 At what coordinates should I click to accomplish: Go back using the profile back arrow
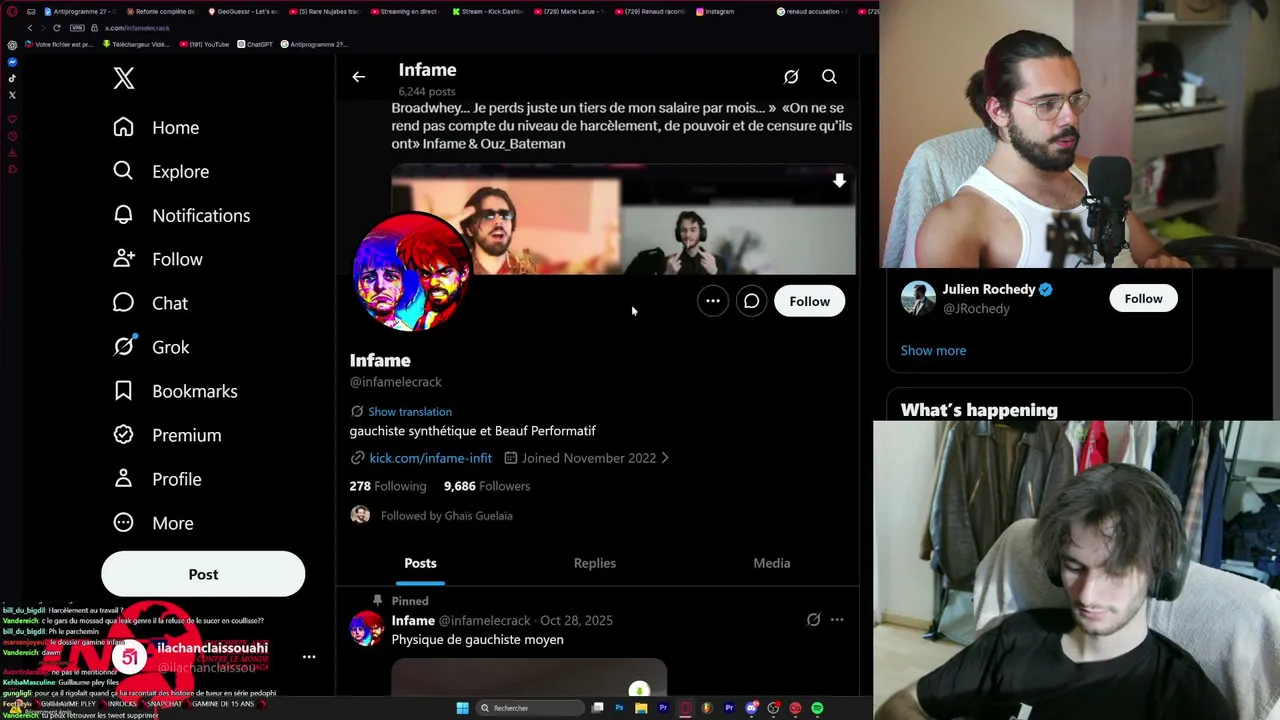click(359, 77)
